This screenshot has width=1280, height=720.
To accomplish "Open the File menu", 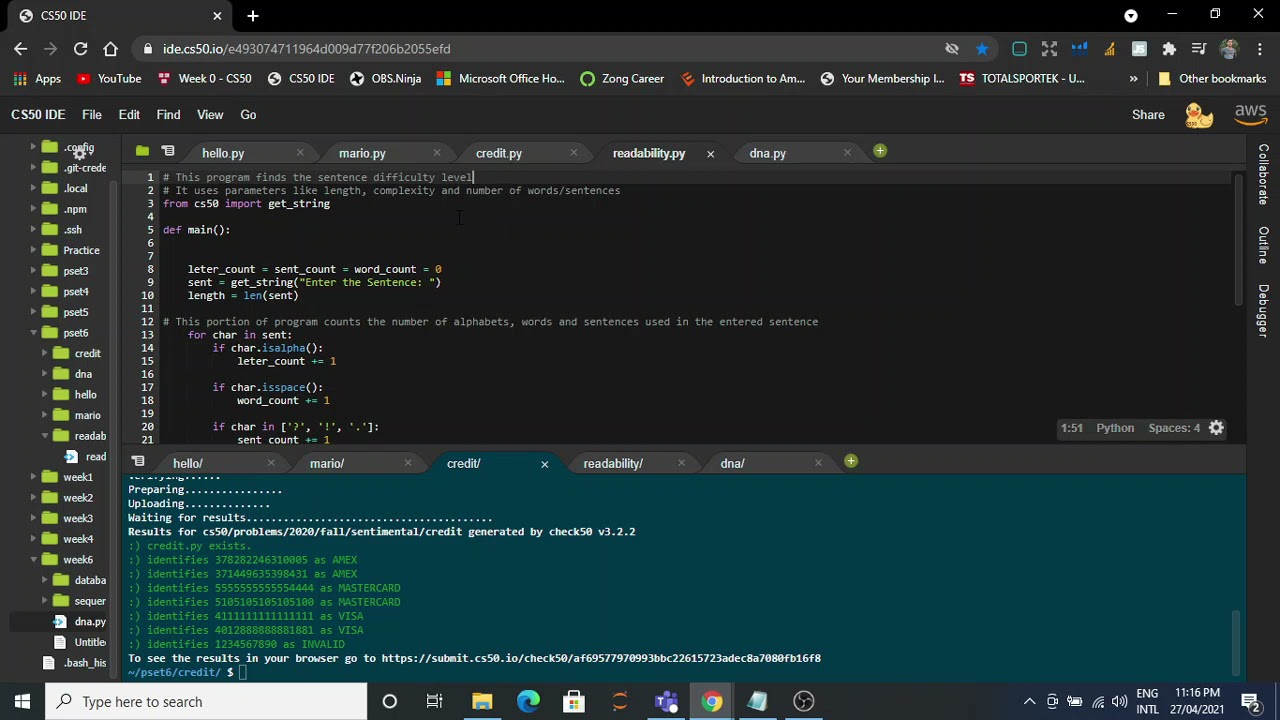I will click(91, 115).
